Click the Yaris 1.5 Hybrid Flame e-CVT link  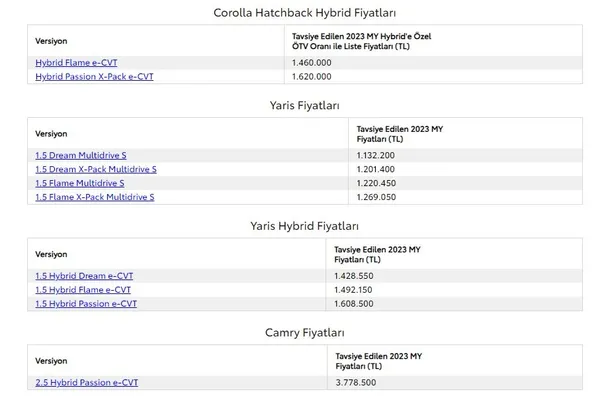83,289
